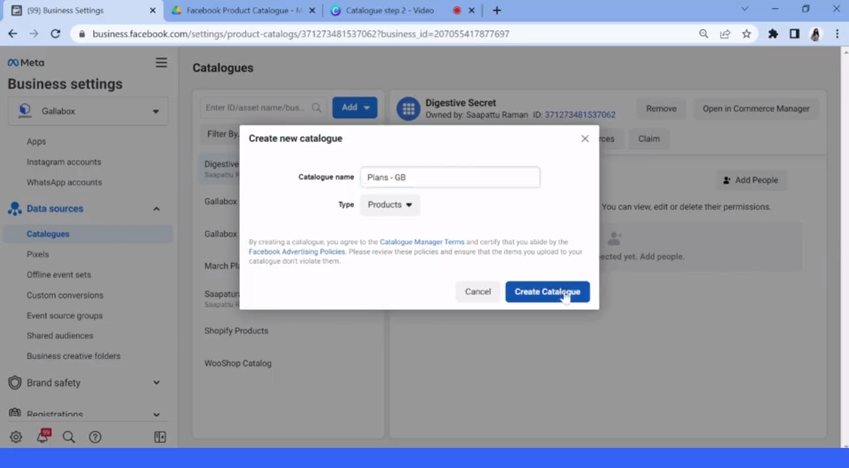The image size is (849, 468).
Task: Click the Claim tab button
Action: click(649, 139)
